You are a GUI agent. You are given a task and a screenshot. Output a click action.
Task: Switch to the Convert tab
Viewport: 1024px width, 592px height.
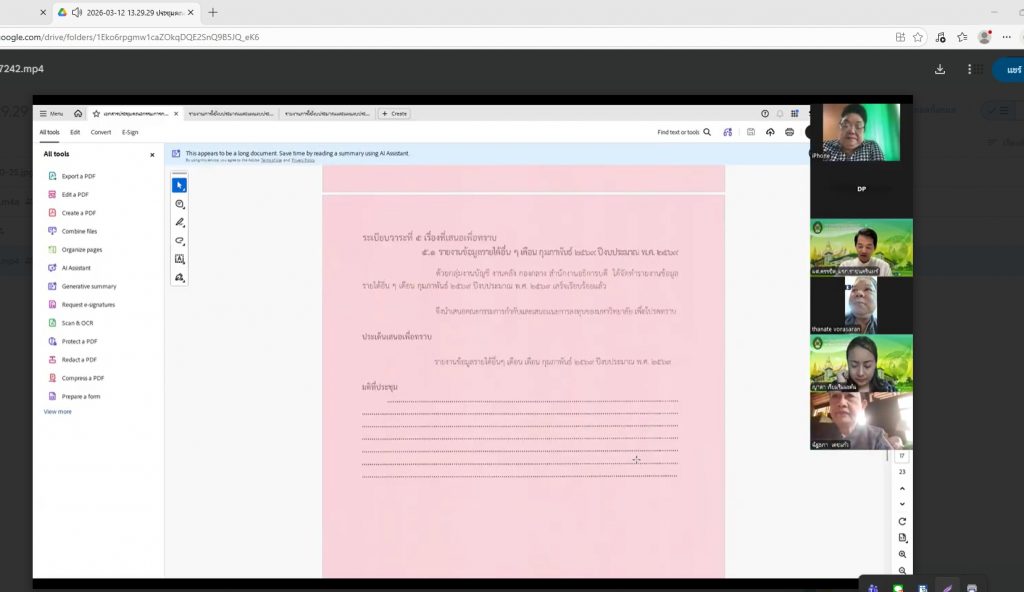point(101,132)
